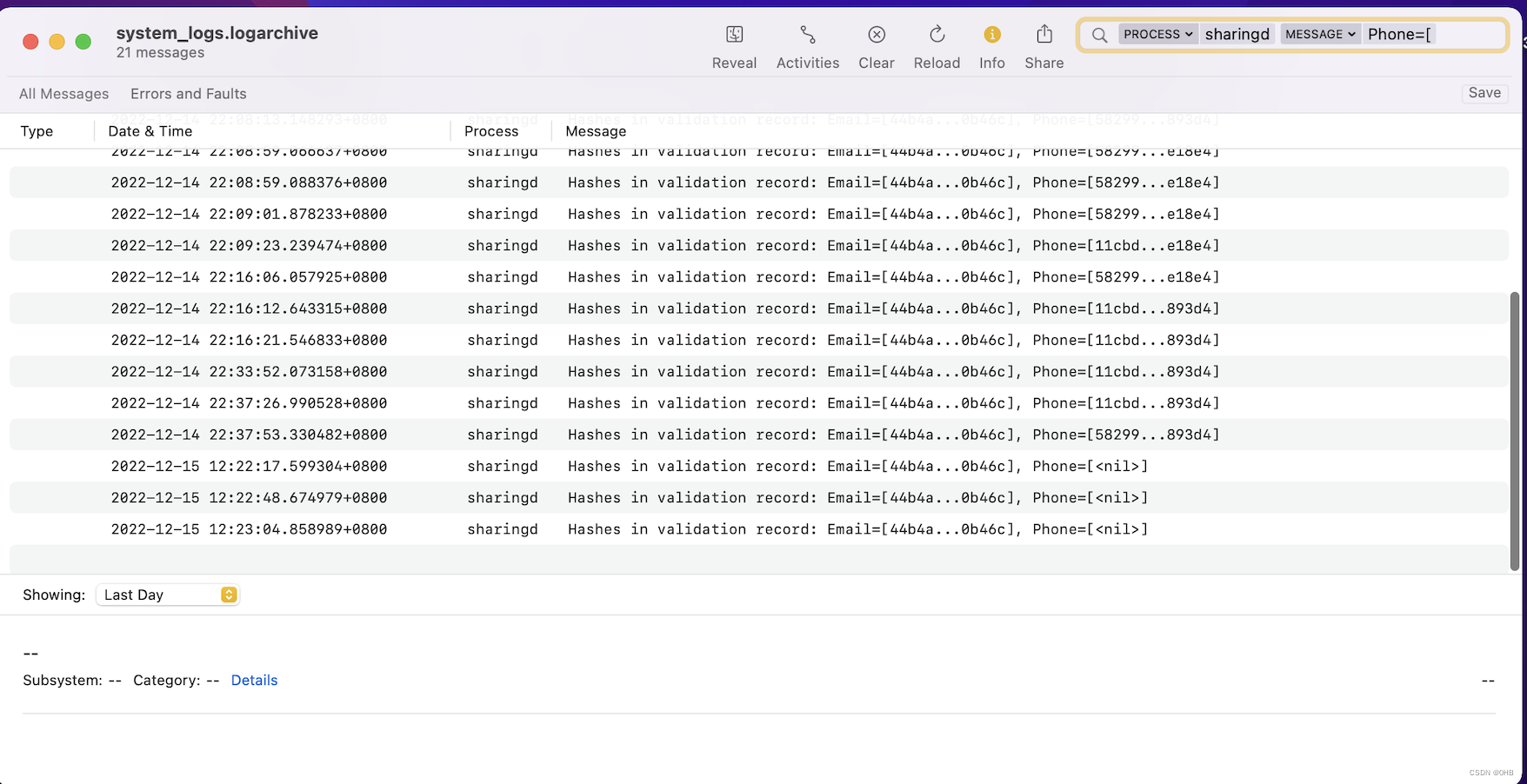Select the log row at 12:22:48.674979
Screen dimensions: 1527x784
[758, 498]
